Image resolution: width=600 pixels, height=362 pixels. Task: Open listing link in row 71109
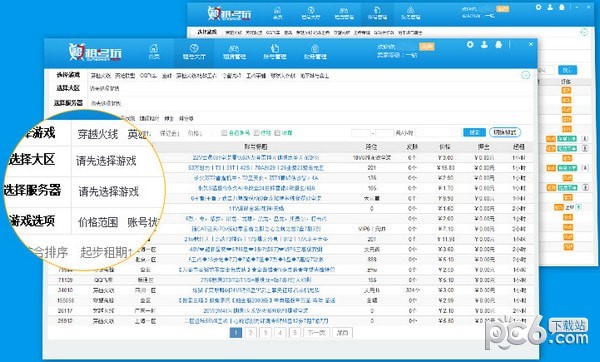(x=256, y=280)
